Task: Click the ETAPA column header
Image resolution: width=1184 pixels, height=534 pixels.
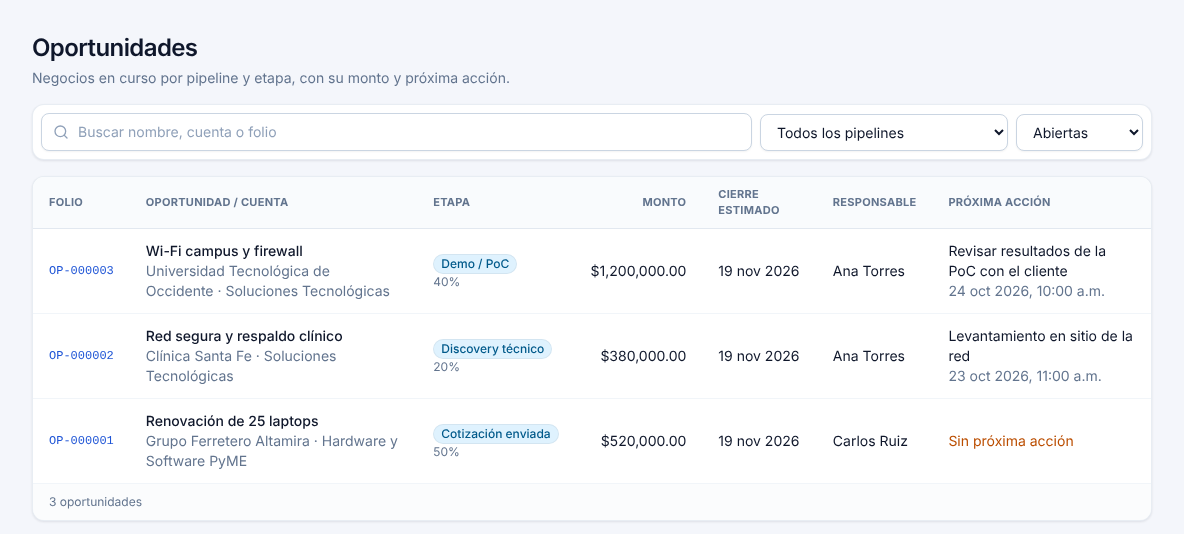Action: click(452, 202)
